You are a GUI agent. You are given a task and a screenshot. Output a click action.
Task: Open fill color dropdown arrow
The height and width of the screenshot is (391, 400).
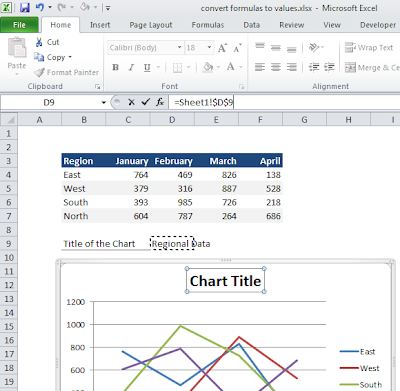point(218,68)
